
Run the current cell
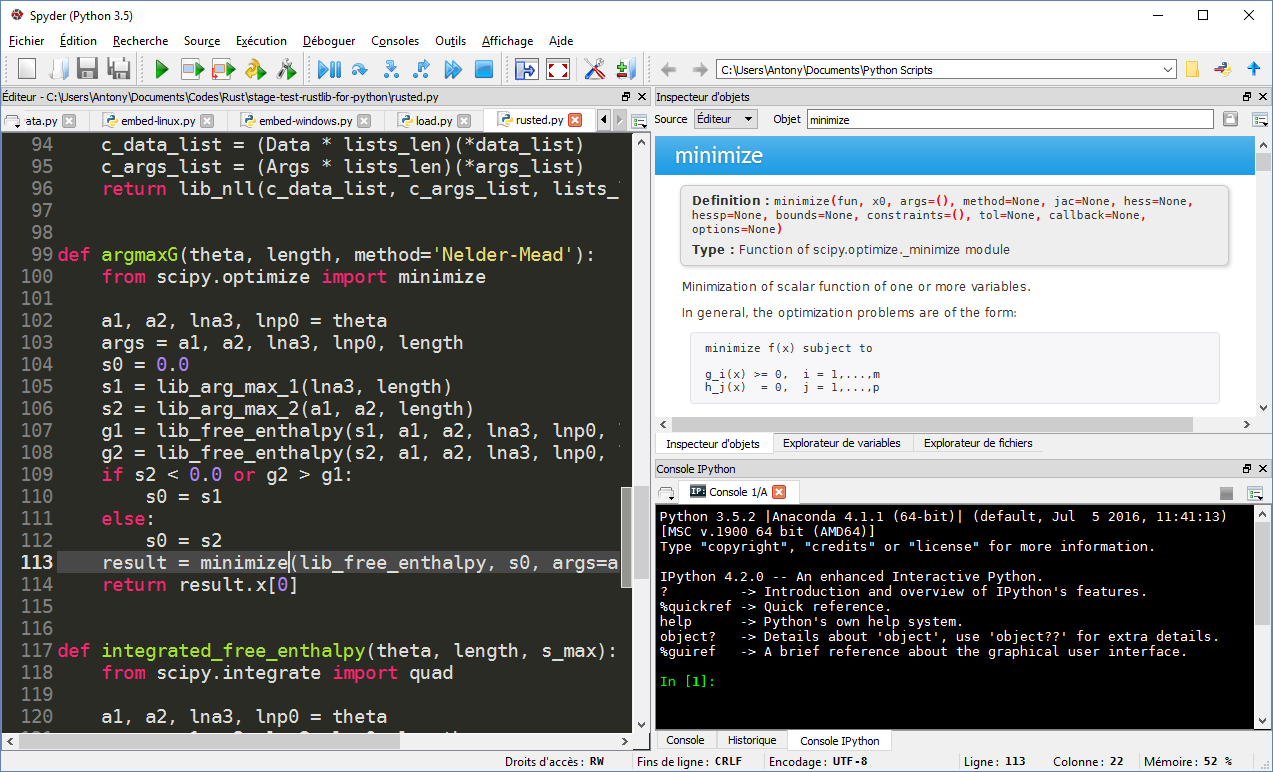(x=192, y=69)
